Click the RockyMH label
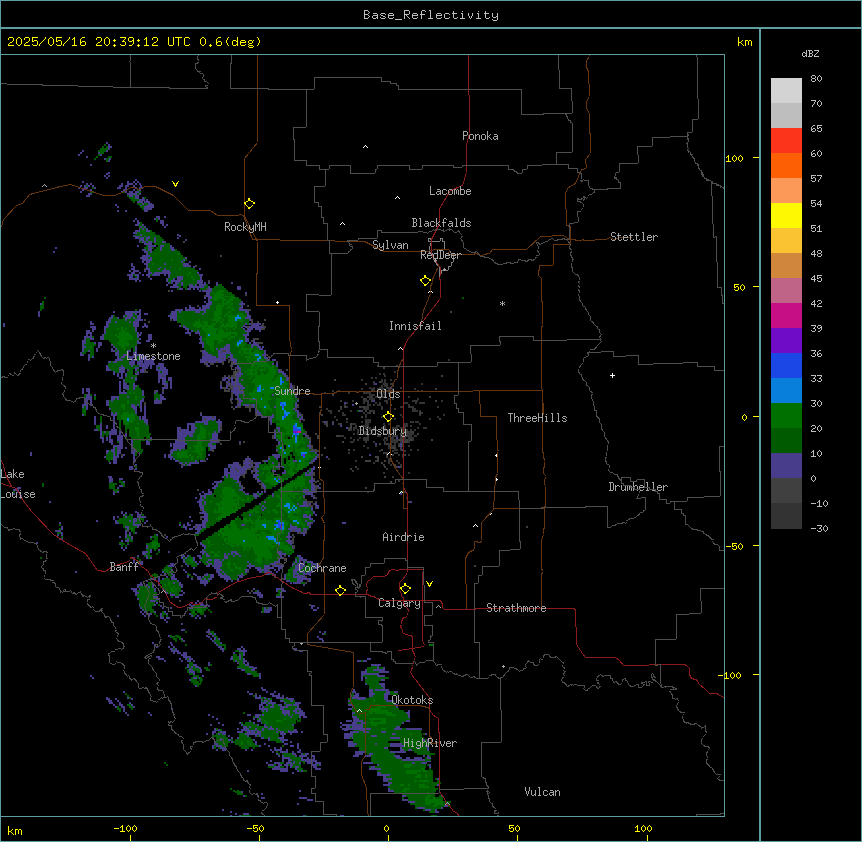 pos(245,227)
